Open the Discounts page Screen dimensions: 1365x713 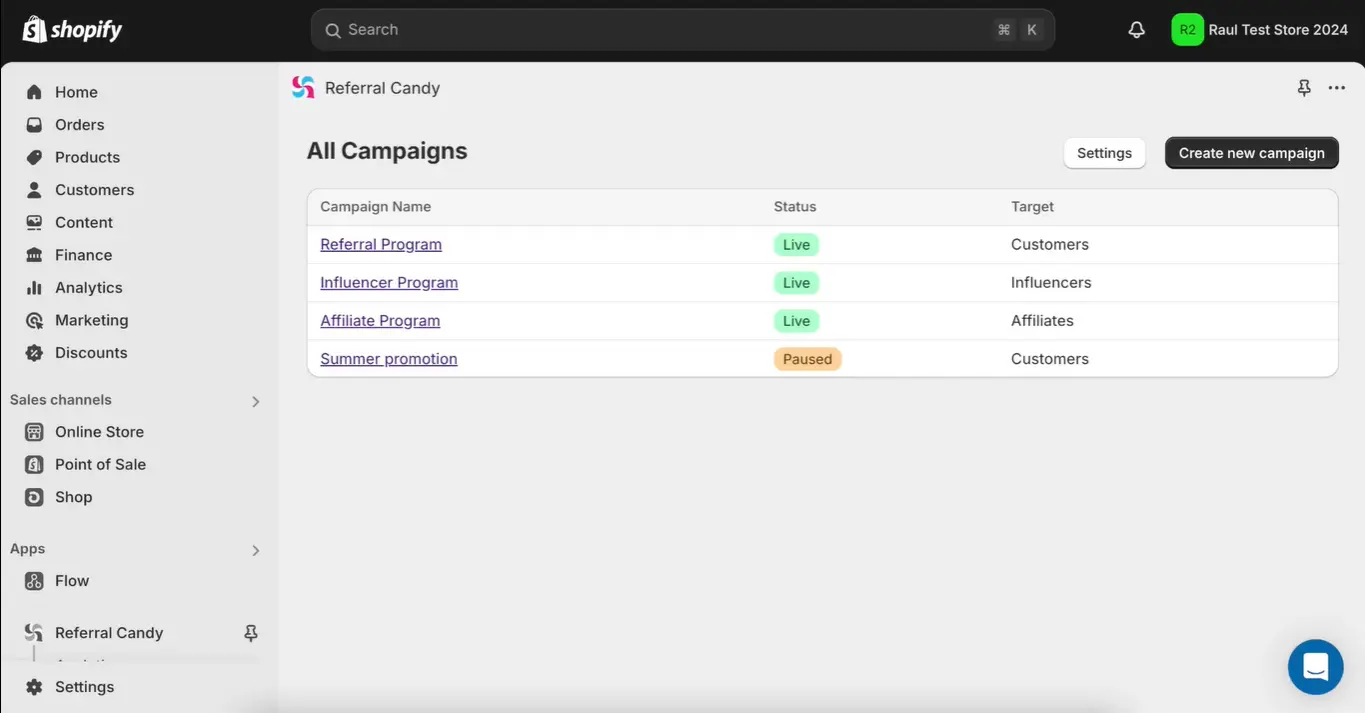(x=91, y=353)
